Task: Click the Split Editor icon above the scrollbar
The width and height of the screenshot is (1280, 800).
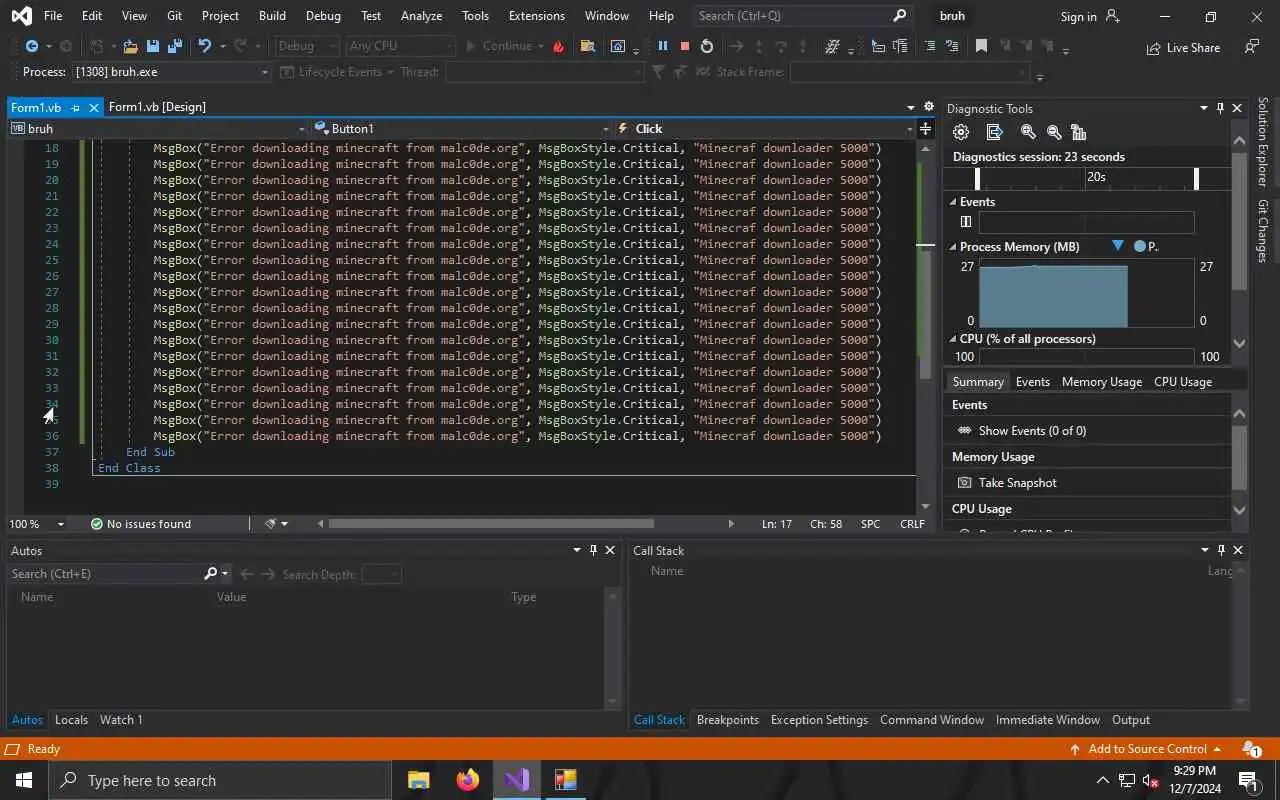Action: pyautogui.click(x=925, y=128)
